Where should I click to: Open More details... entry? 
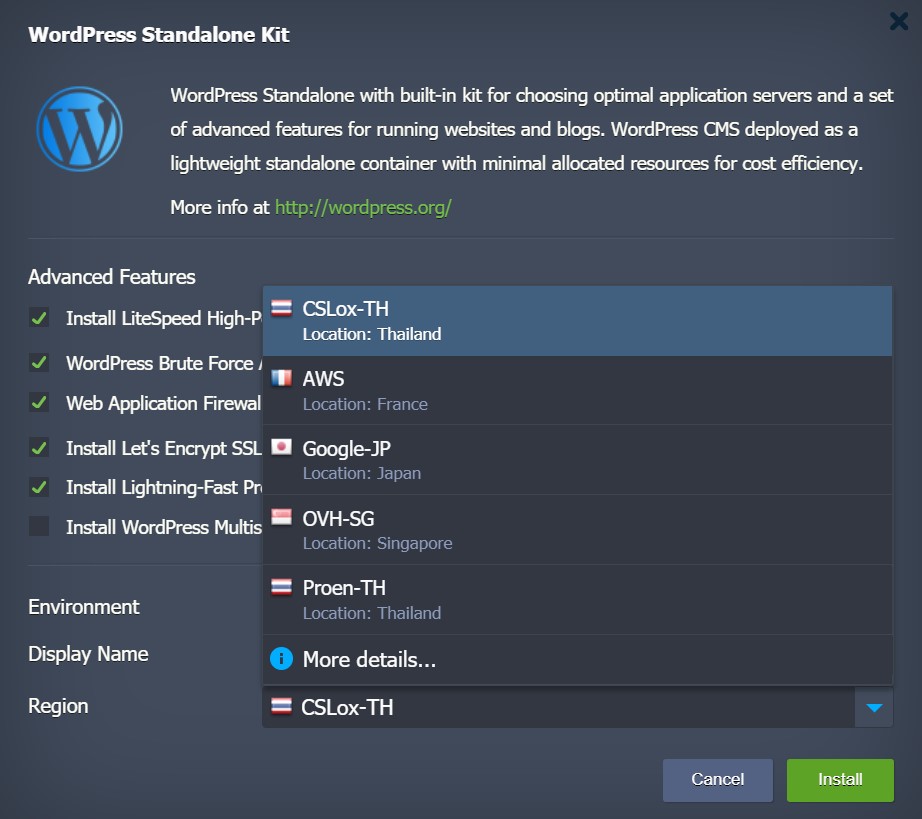pyautogui.click(x=577, y=660)
